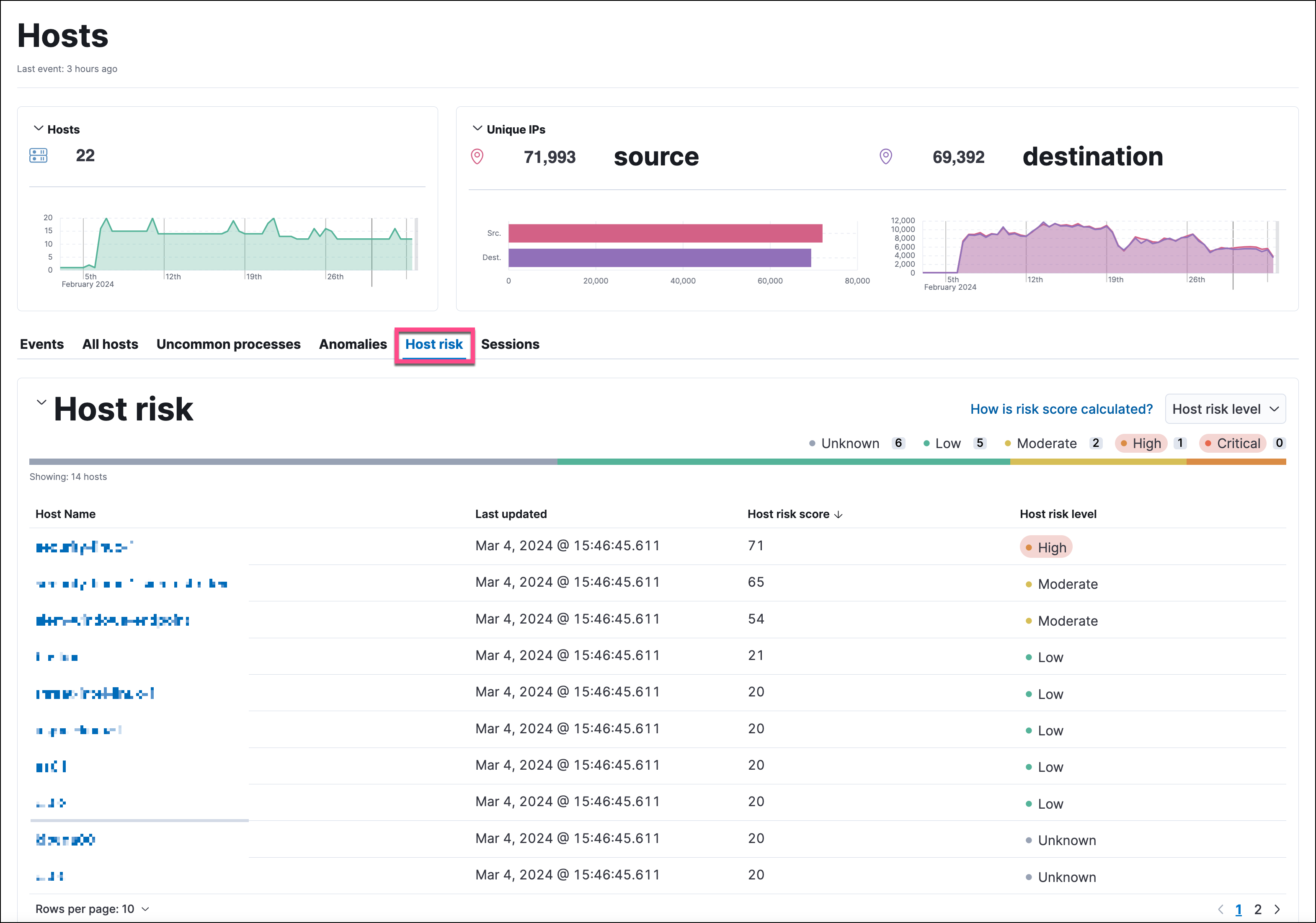Click the previous page arrow
Viewport: 1316px width, 923px height.
pyautogui.click(x=1221, y=909)
